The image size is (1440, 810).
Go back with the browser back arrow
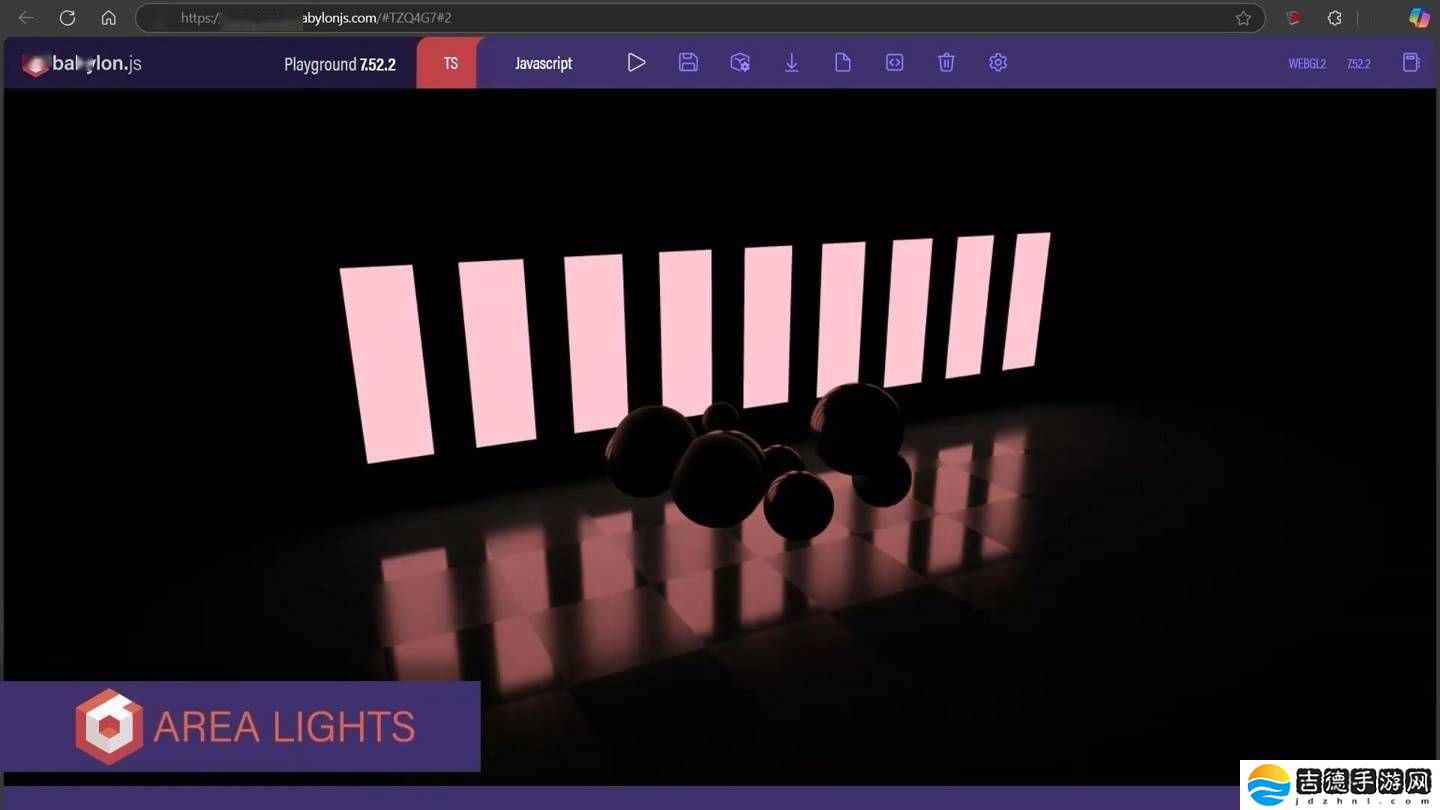point(27,18)
